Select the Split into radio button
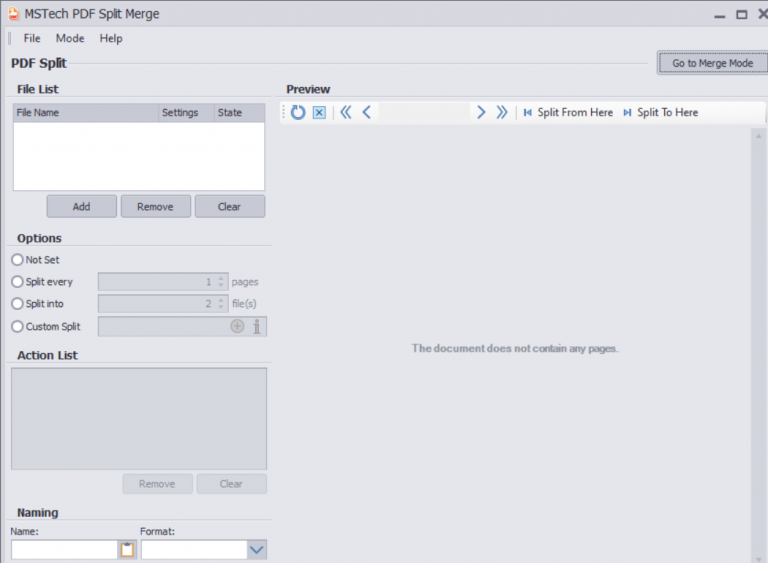This screenshot has height=563, width=768. coord(17,304)
